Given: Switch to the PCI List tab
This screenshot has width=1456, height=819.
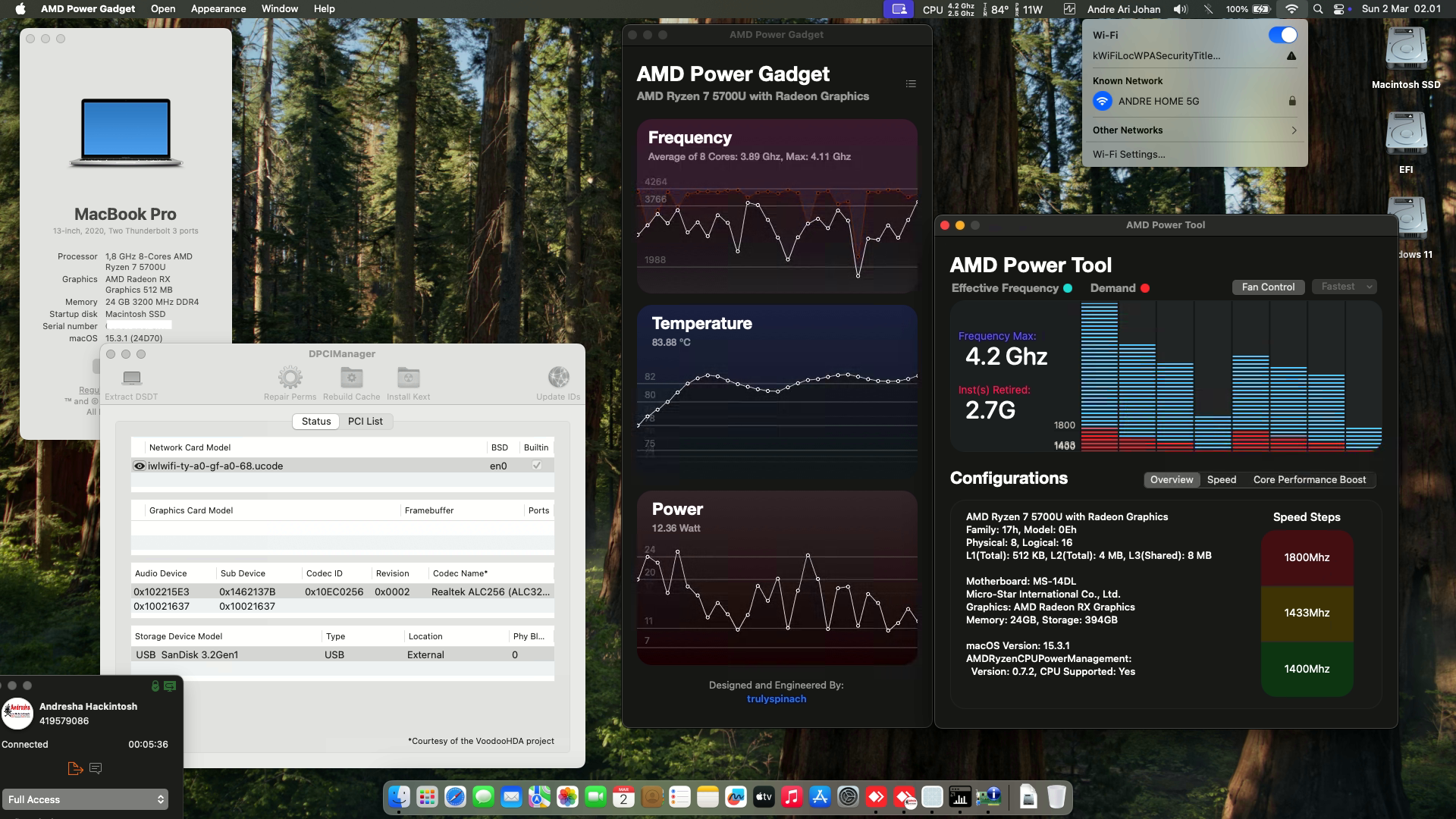Looking at the screenshot, I should [x=365, y=421].
